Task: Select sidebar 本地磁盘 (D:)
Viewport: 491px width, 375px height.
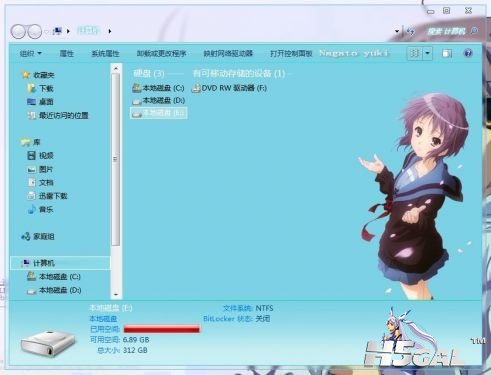Action: [x=54, y=290]
